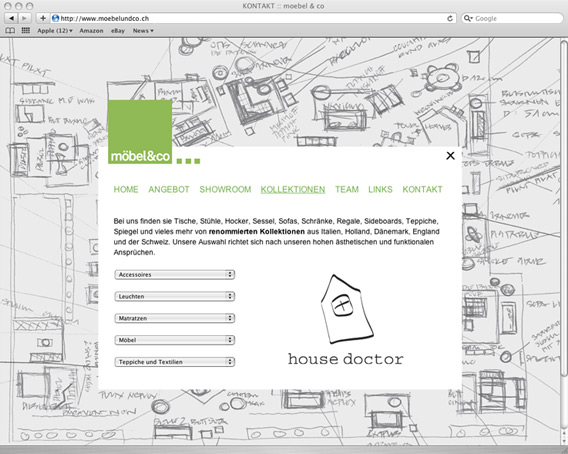Open the SHOWROOM section
The image size is (568, 454).
pos(225,189)
